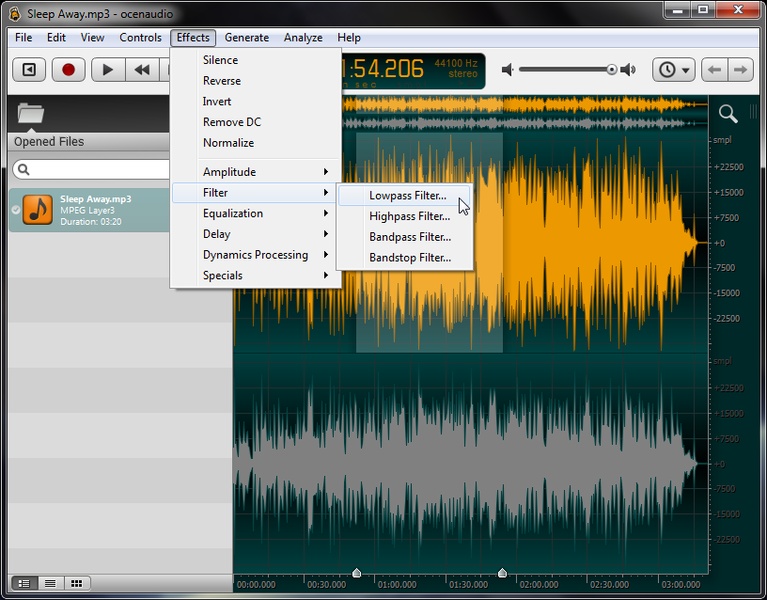The width and height of the screenshot is (767, 600).
Task: Open the clock history dropdown
Action: (674, 70)
